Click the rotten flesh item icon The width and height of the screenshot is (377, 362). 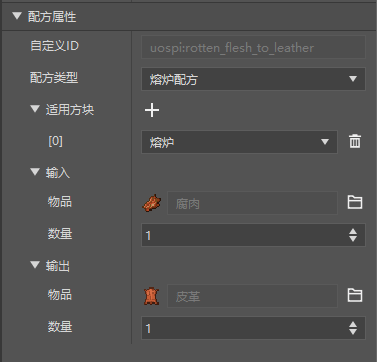click(152, 203)
